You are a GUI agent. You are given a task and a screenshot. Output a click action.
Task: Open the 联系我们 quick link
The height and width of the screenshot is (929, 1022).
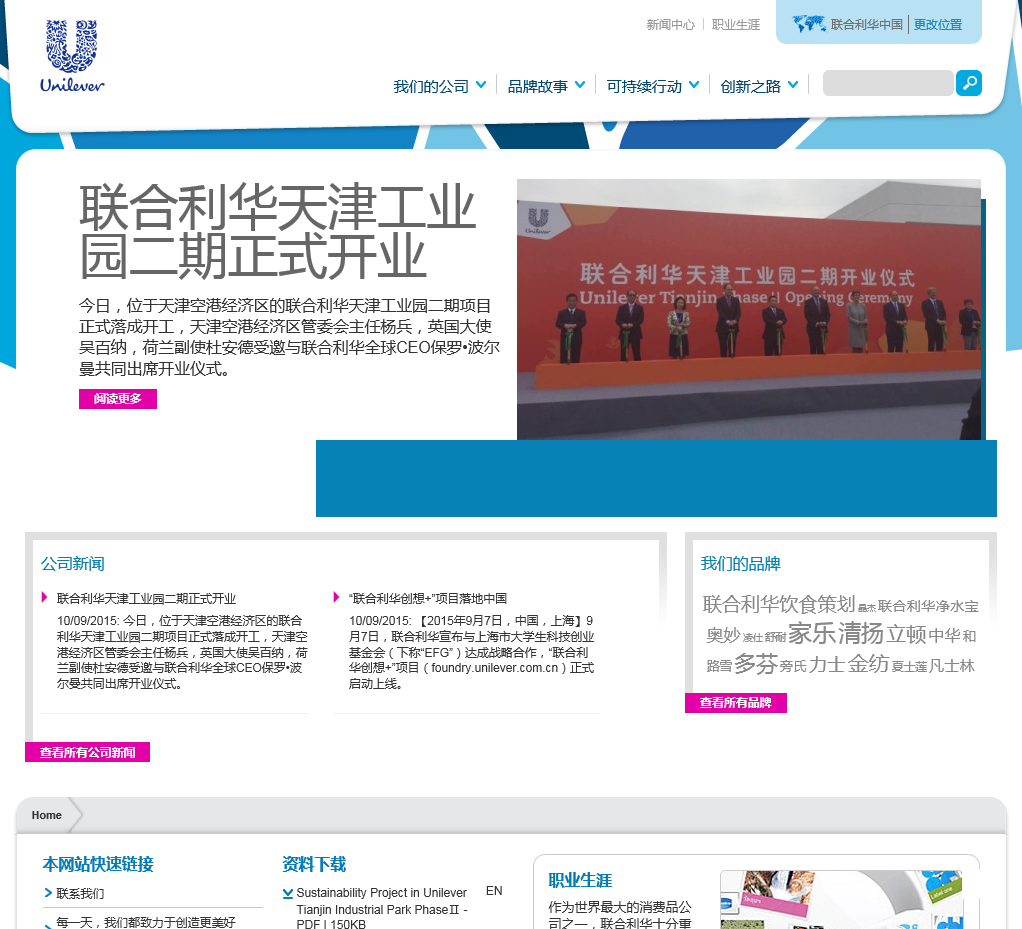pos(80,893)
